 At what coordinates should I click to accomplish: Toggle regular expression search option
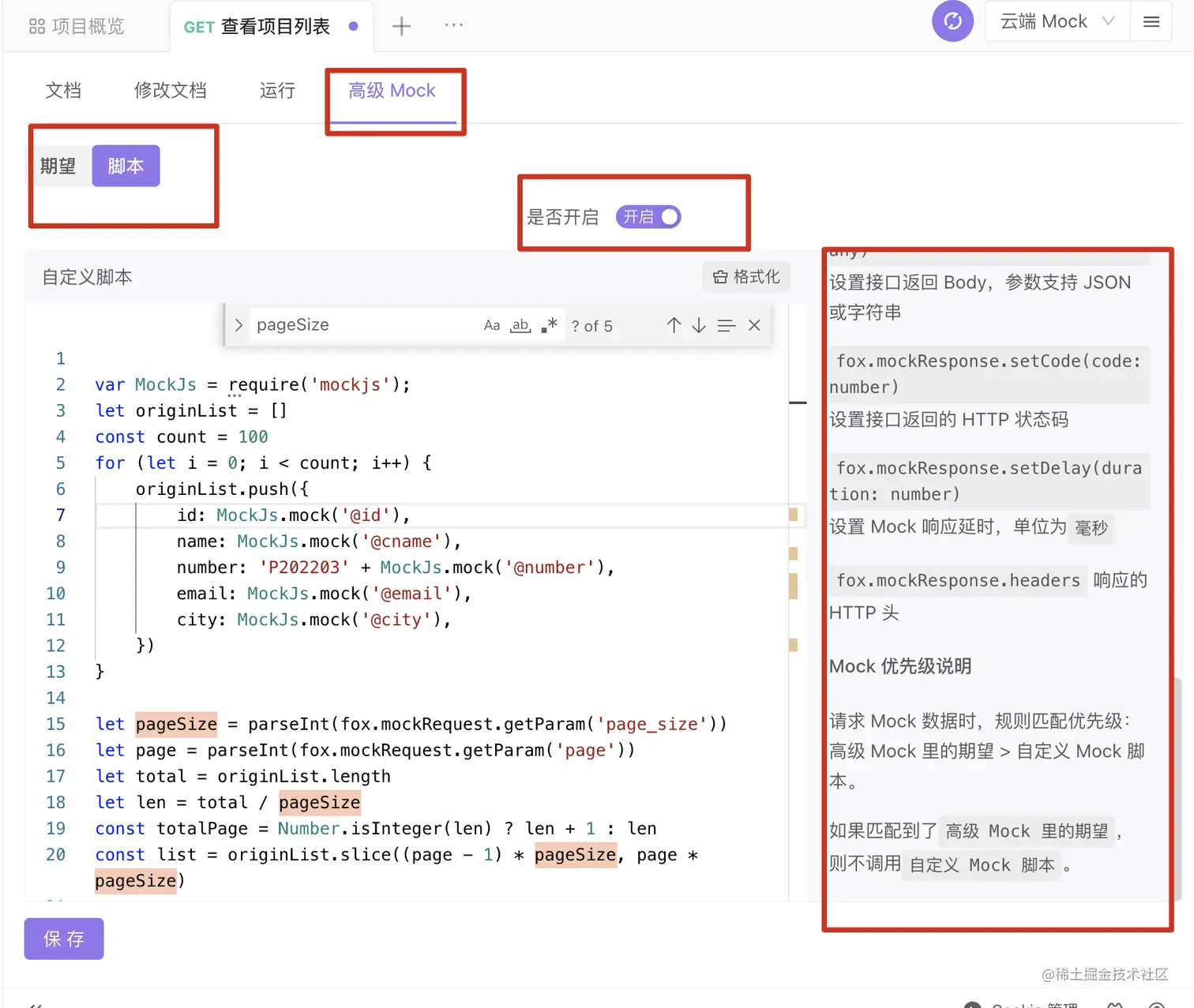click(550, 325)
